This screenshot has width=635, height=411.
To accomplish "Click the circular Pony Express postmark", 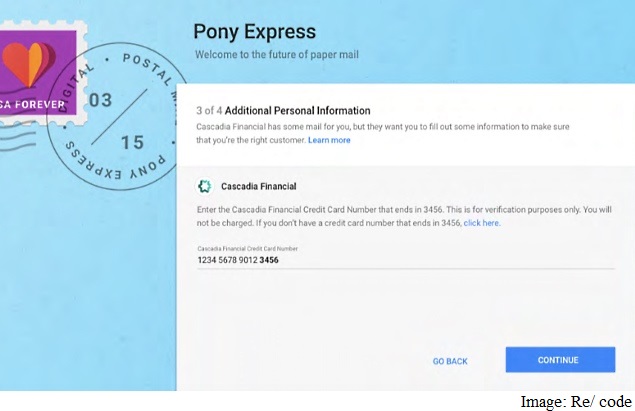I will pyautogui.click(x=117, y=117).
